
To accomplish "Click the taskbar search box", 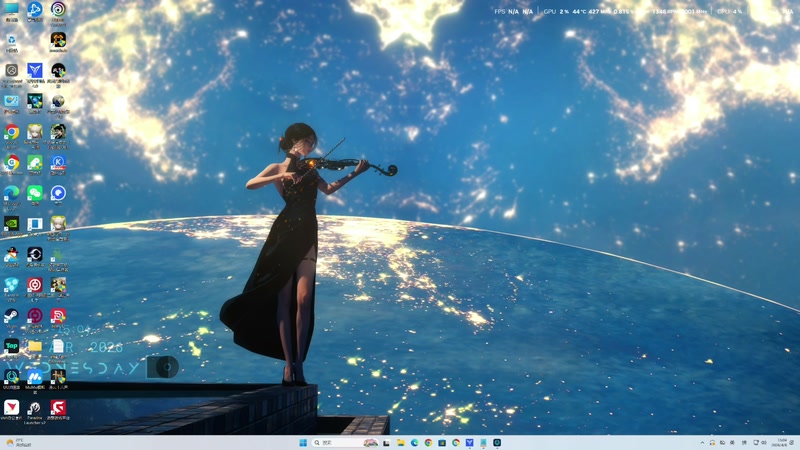I will click(x=345, y=442).
